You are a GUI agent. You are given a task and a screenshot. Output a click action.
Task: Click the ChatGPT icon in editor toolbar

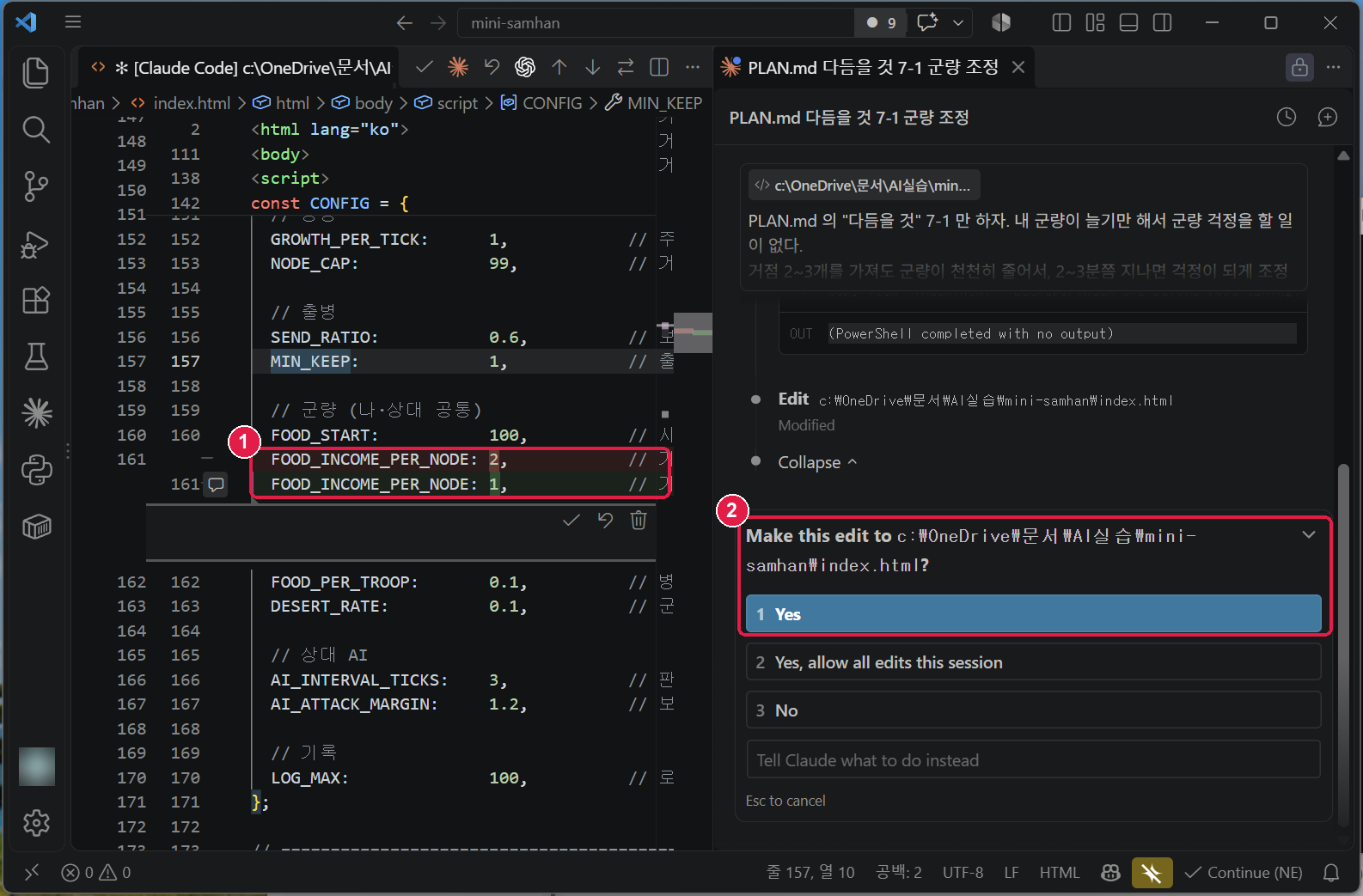pyautogui.click(x=525, y=67)
